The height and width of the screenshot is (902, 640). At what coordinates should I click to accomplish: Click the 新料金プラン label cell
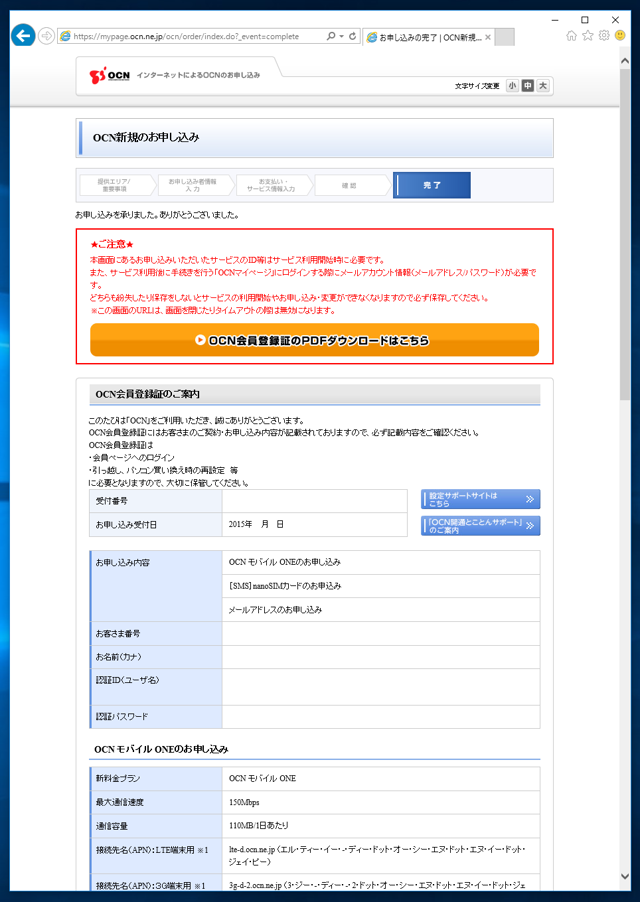(x=156, y=778)
